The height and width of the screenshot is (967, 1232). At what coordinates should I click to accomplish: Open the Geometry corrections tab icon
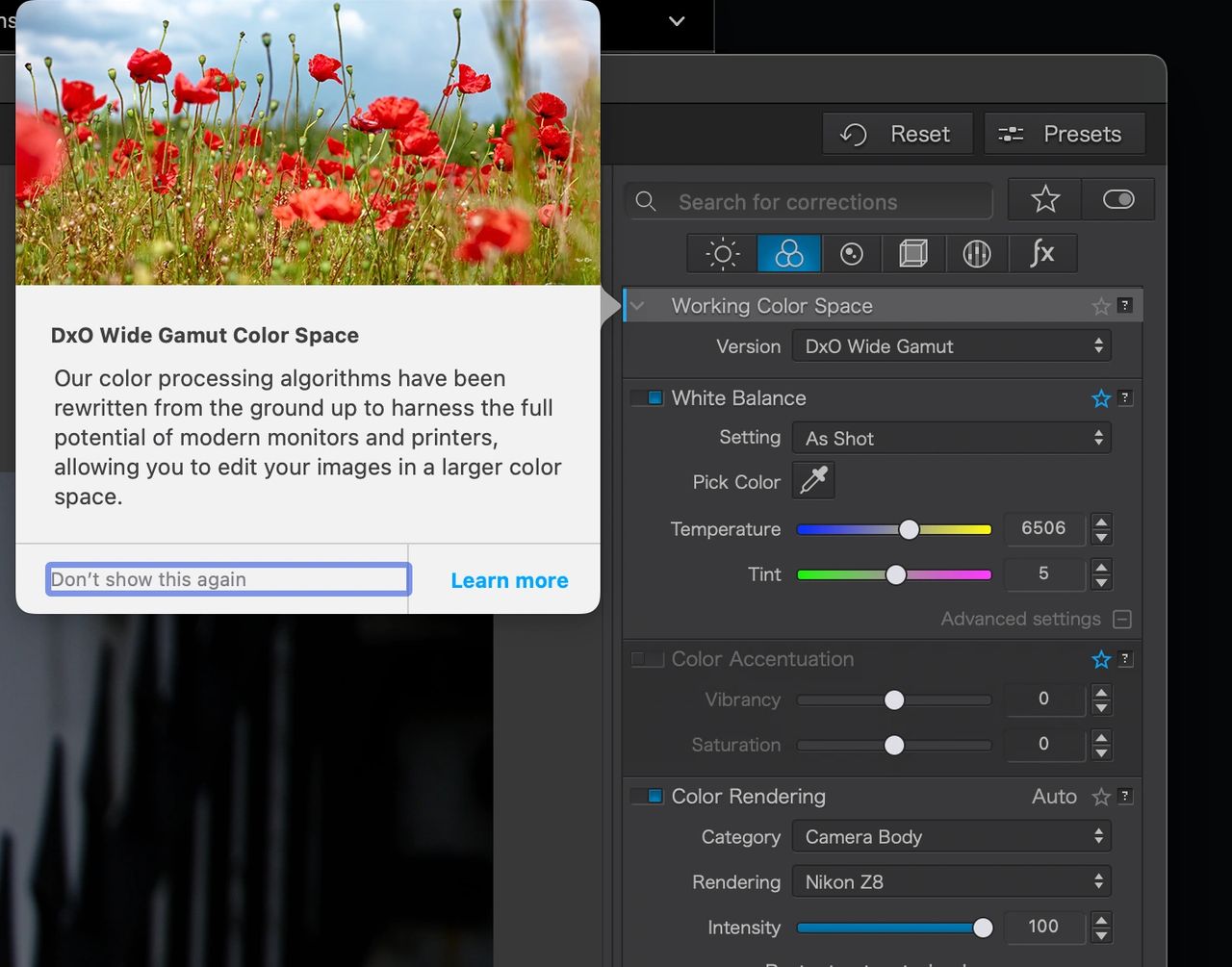click(912, 254)
